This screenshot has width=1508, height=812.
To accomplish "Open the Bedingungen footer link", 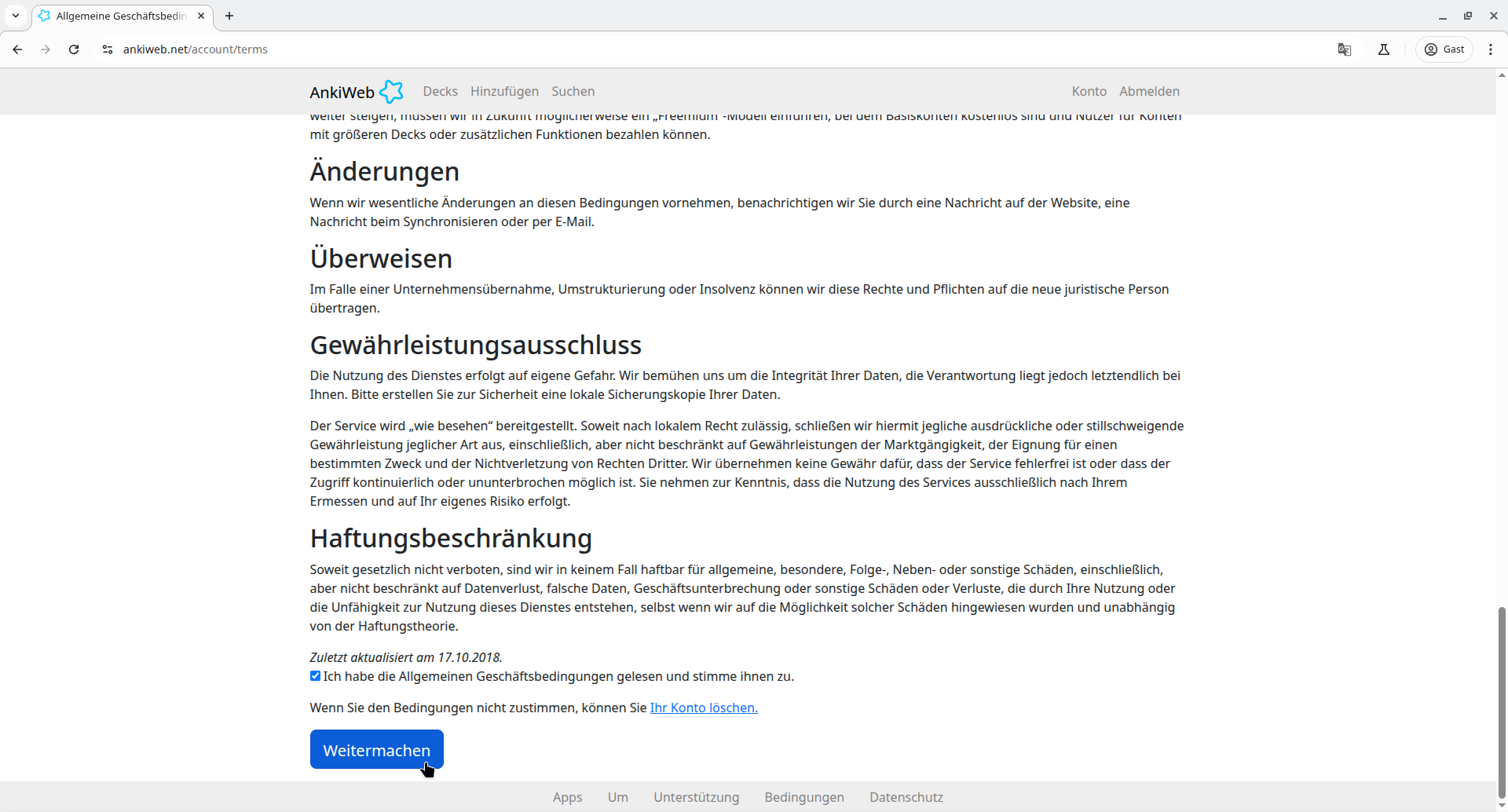I will (x=804, y=797).
